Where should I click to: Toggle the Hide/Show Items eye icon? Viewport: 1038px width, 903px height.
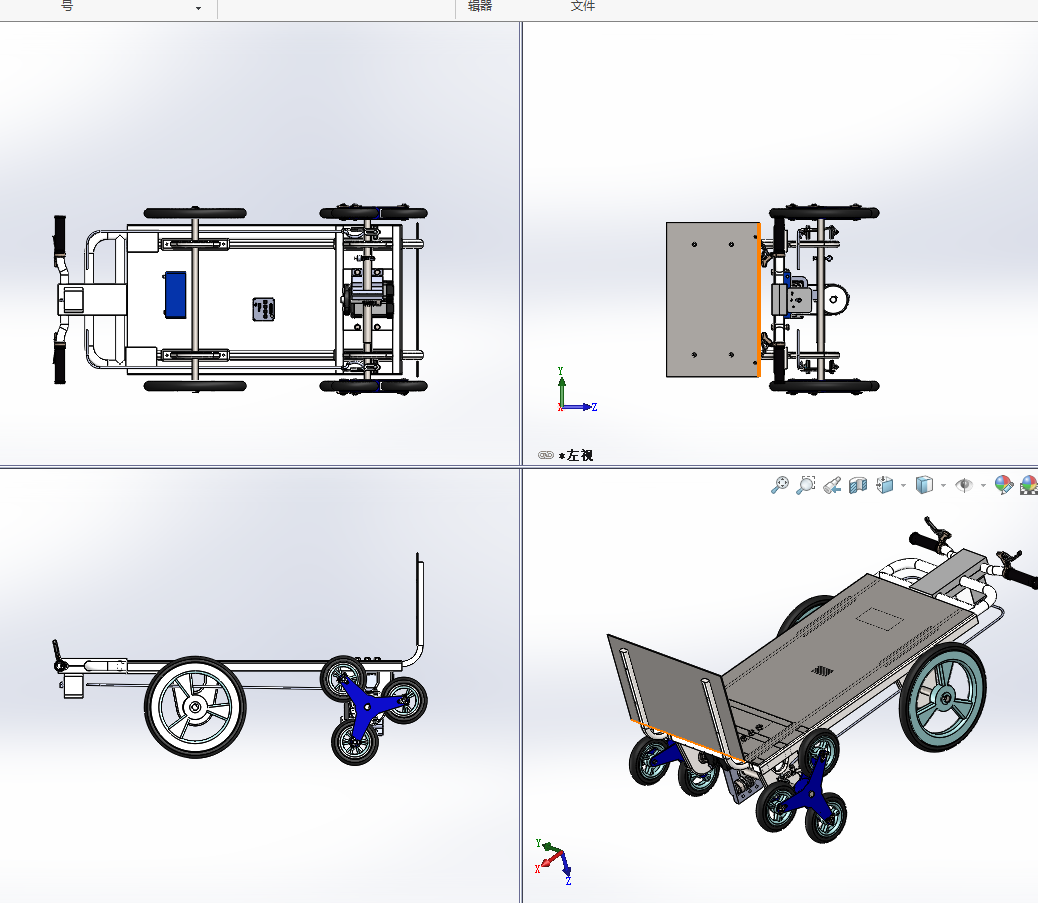point(964,485)
